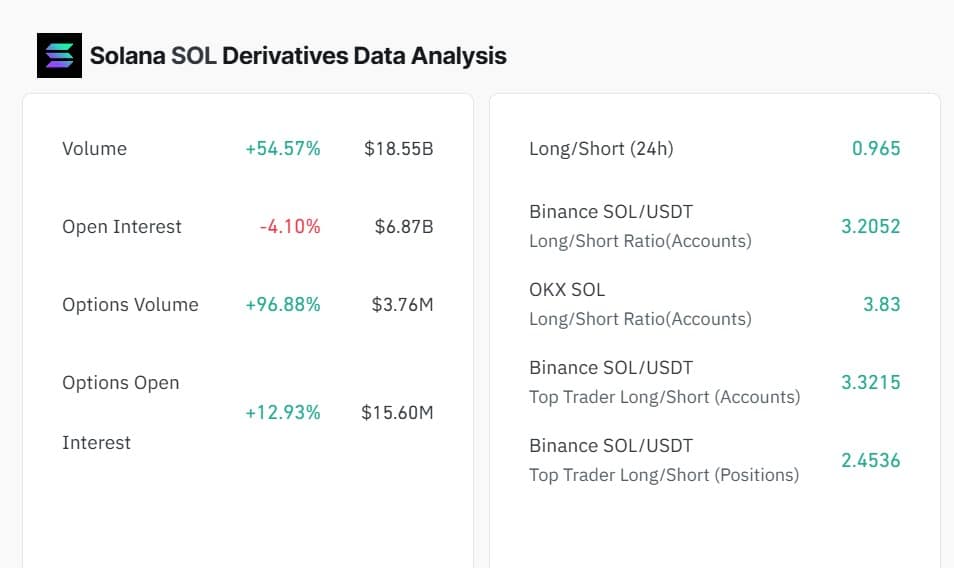The image size is (954, 568).
Task: Click the $15.60M options open interest amount
Action: pos(397,412)
